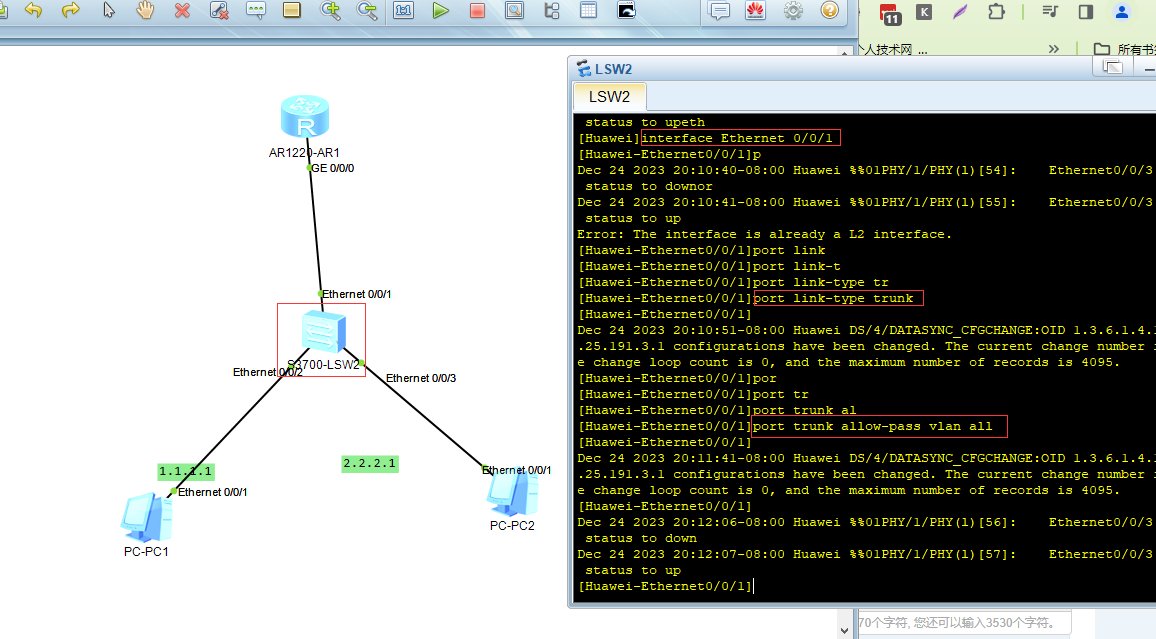
Task: Open the forum chat bubbles icon
Action: pyautogui.click(x=719, y=10)
